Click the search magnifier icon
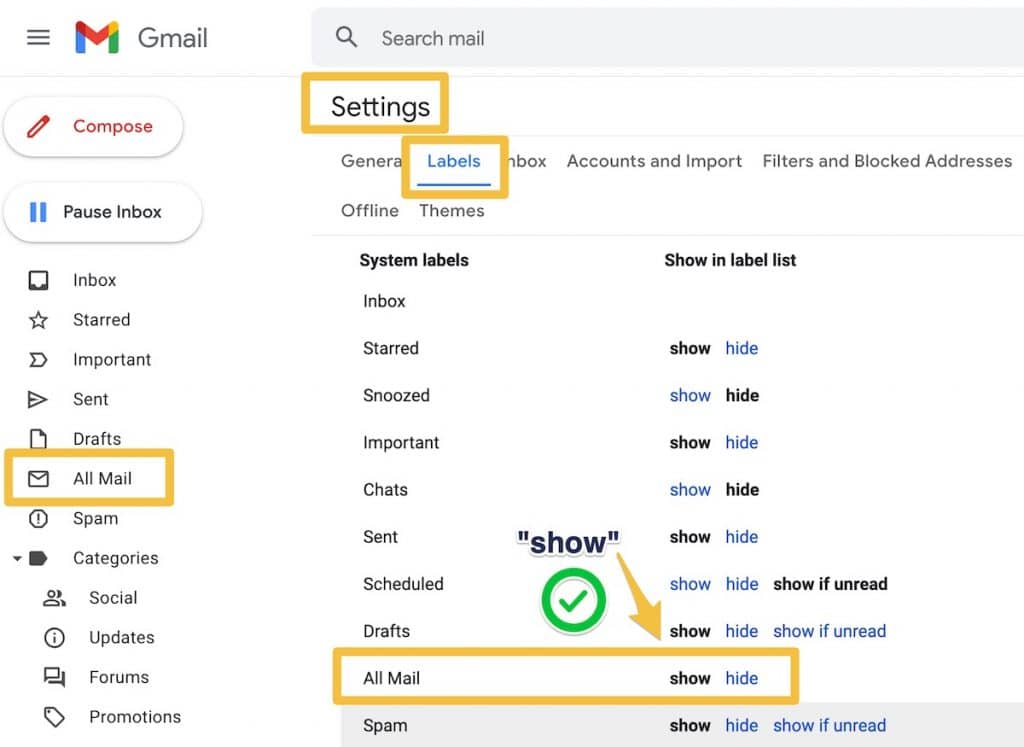The width and height of the screenshot is (1024, 747). click(346, 37)
